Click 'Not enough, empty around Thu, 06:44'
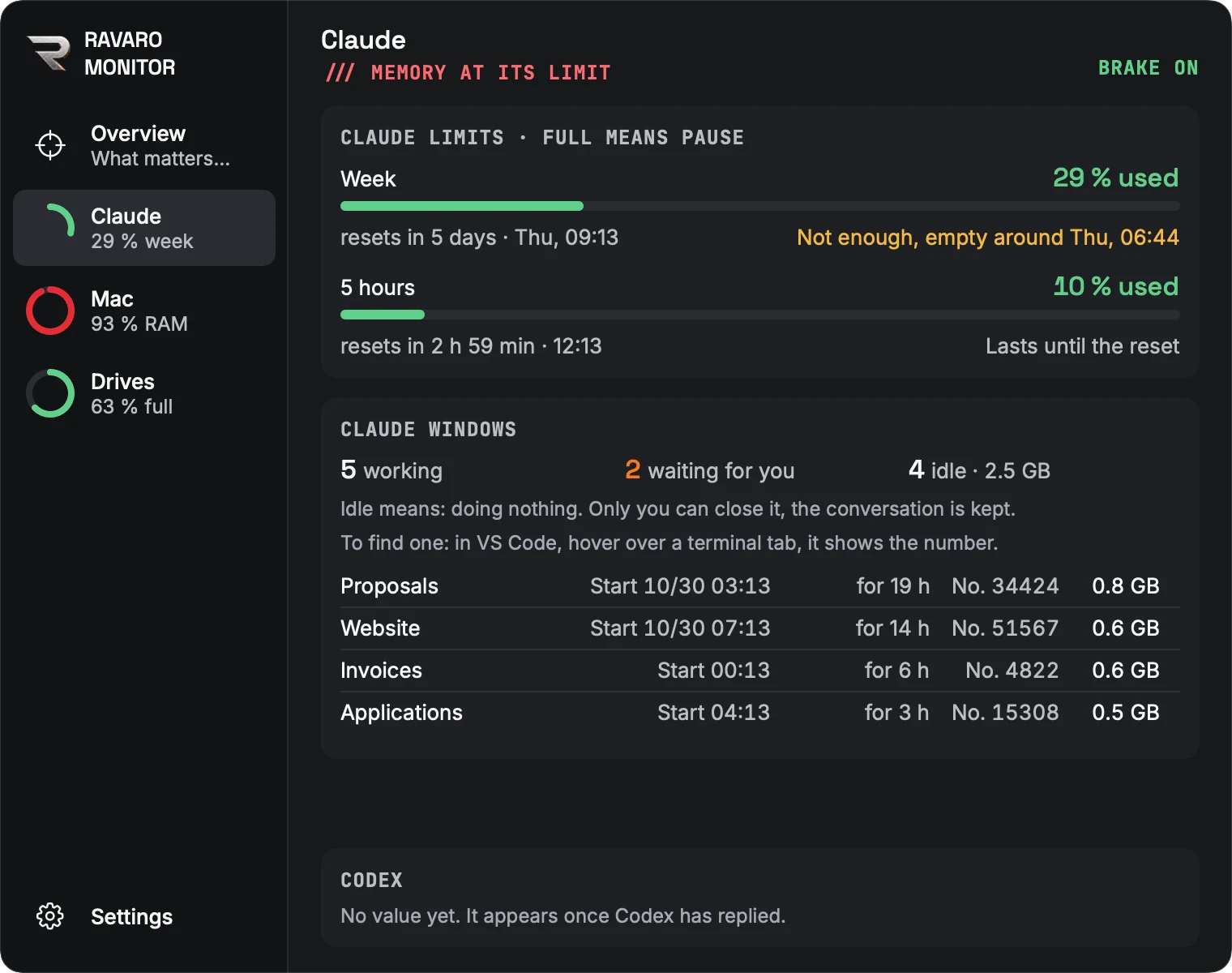1232x973 pixels. [988, 238]
